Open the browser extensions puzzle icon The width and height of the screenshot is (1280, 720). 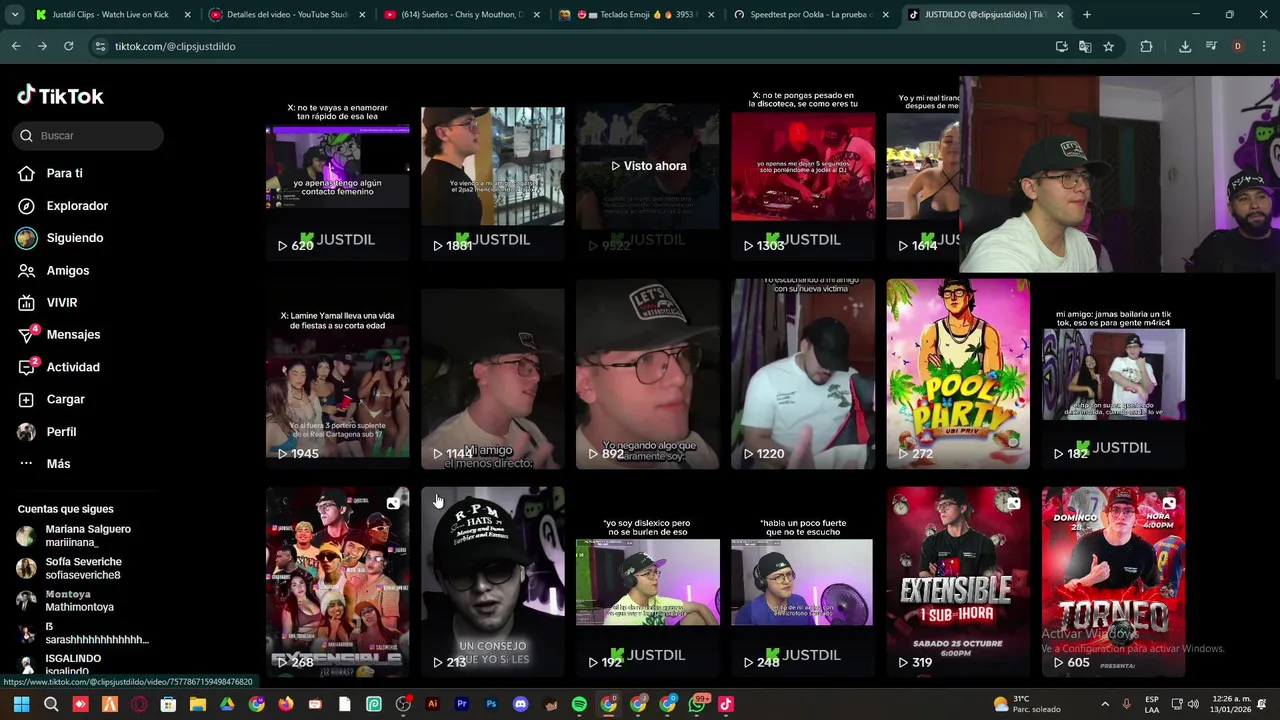click(1146, 46)
